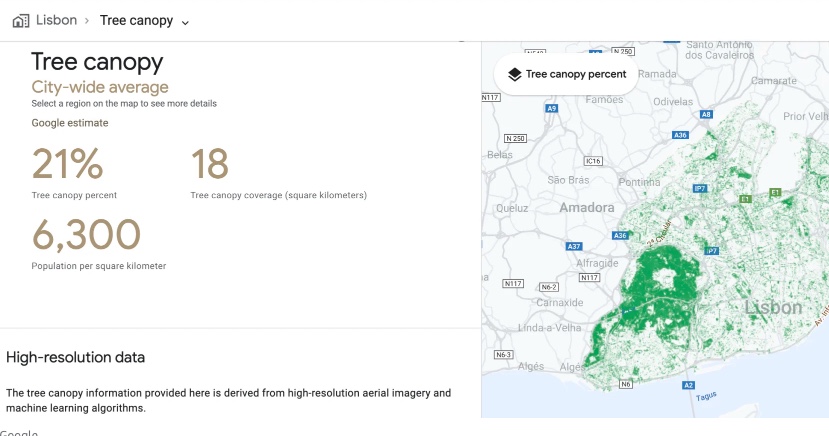
Task: Click the 18 square kilometers coverage value
Action: point(210,164)
